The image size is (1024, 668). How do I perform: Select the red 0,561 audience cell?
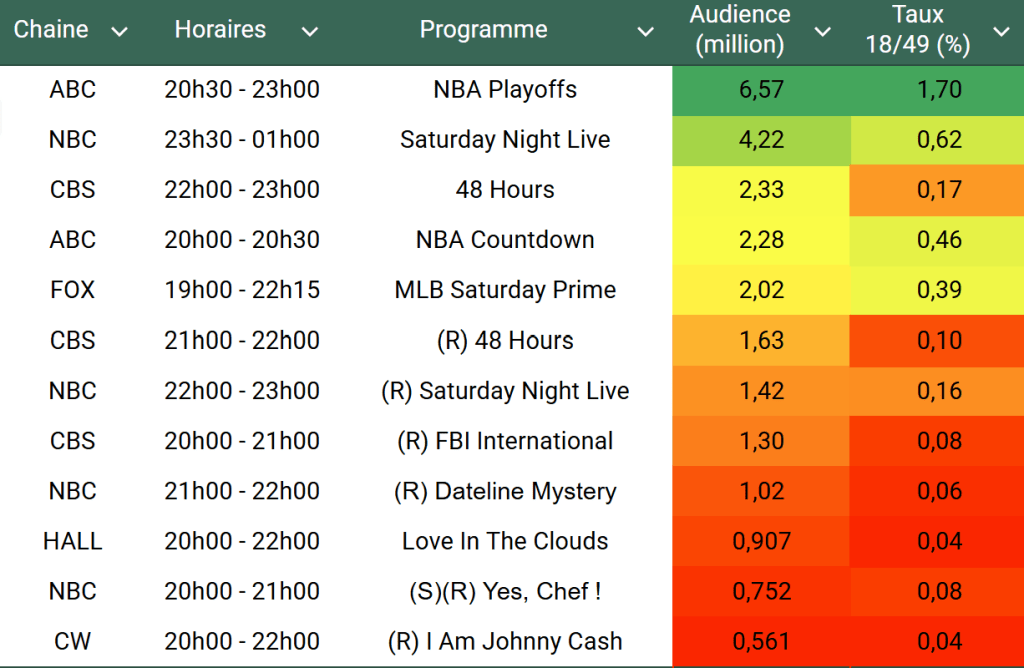click(x=761, y=641)
